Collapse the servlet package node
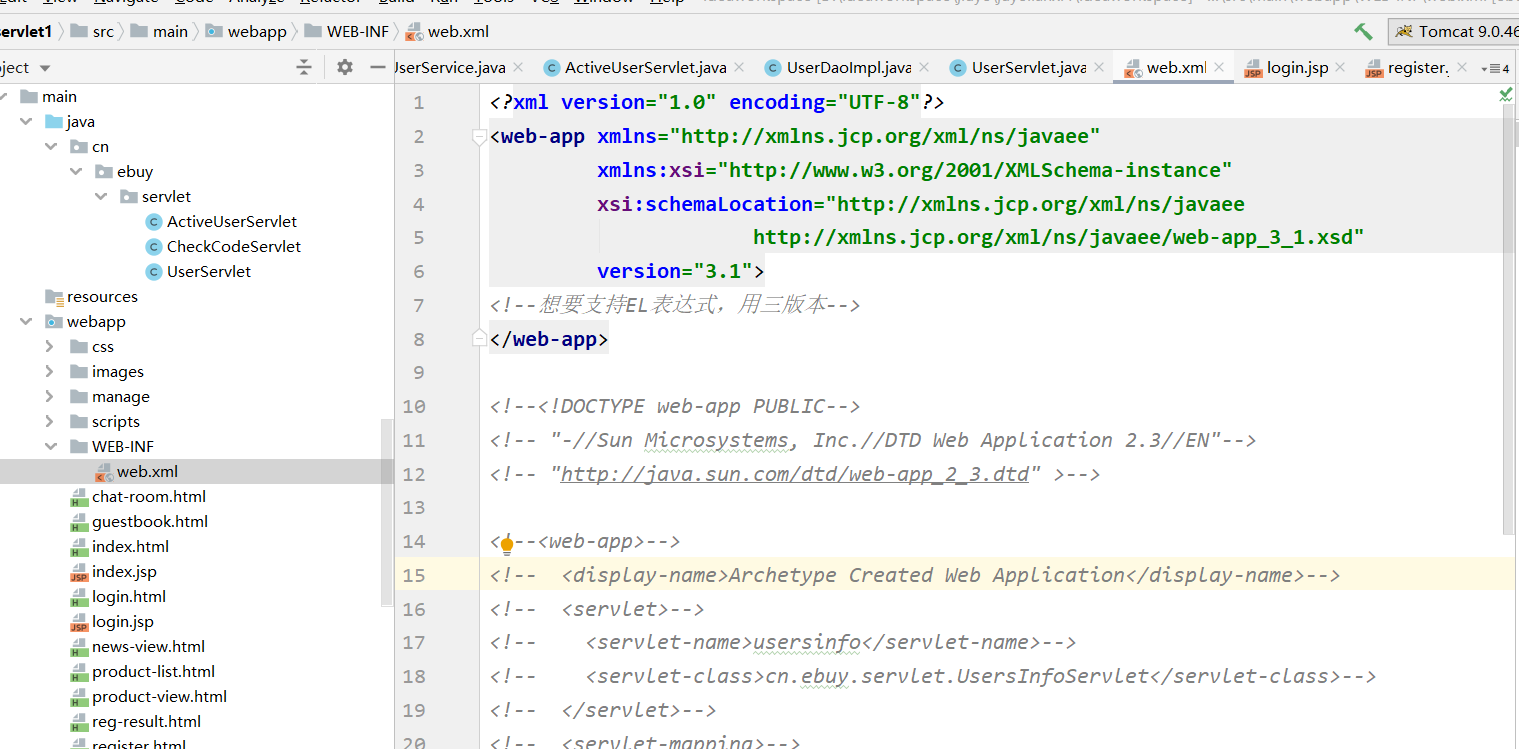 click(101, 197)
